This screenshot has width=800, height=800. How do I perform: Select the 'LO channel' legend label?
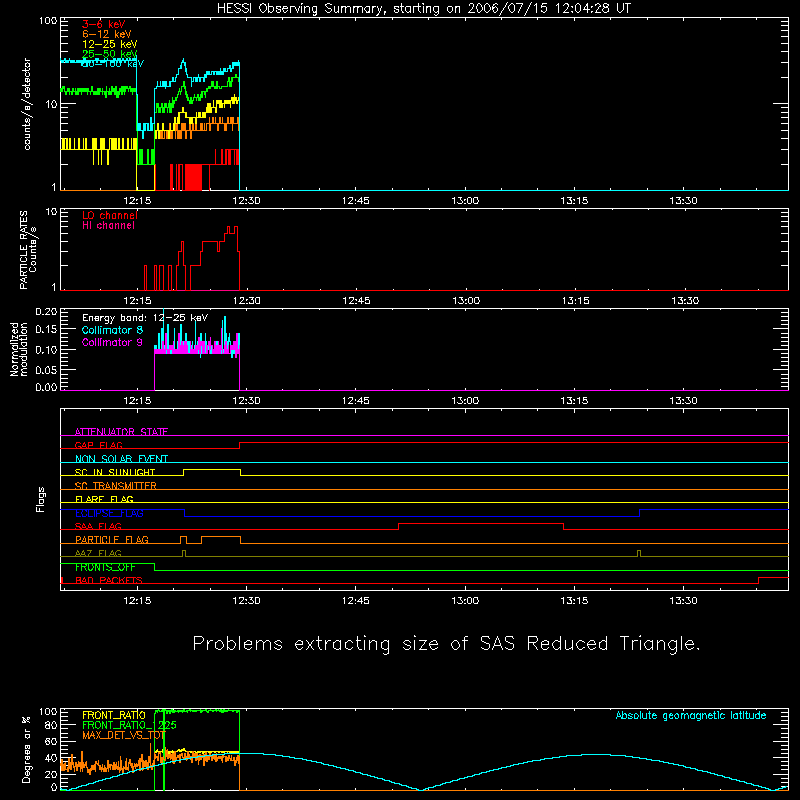110,215
